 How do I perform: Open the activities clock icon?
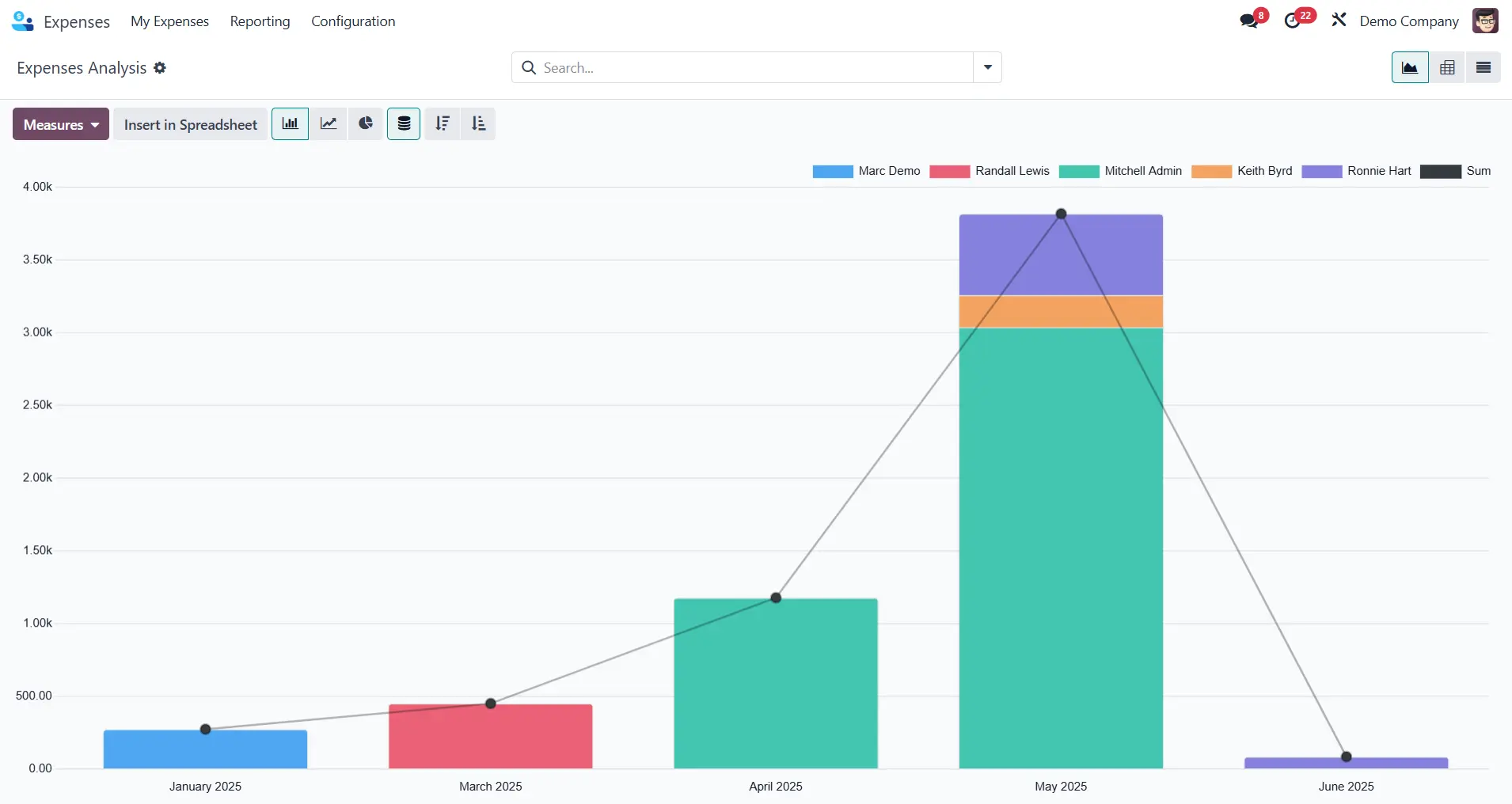[x=1293, y=21]
